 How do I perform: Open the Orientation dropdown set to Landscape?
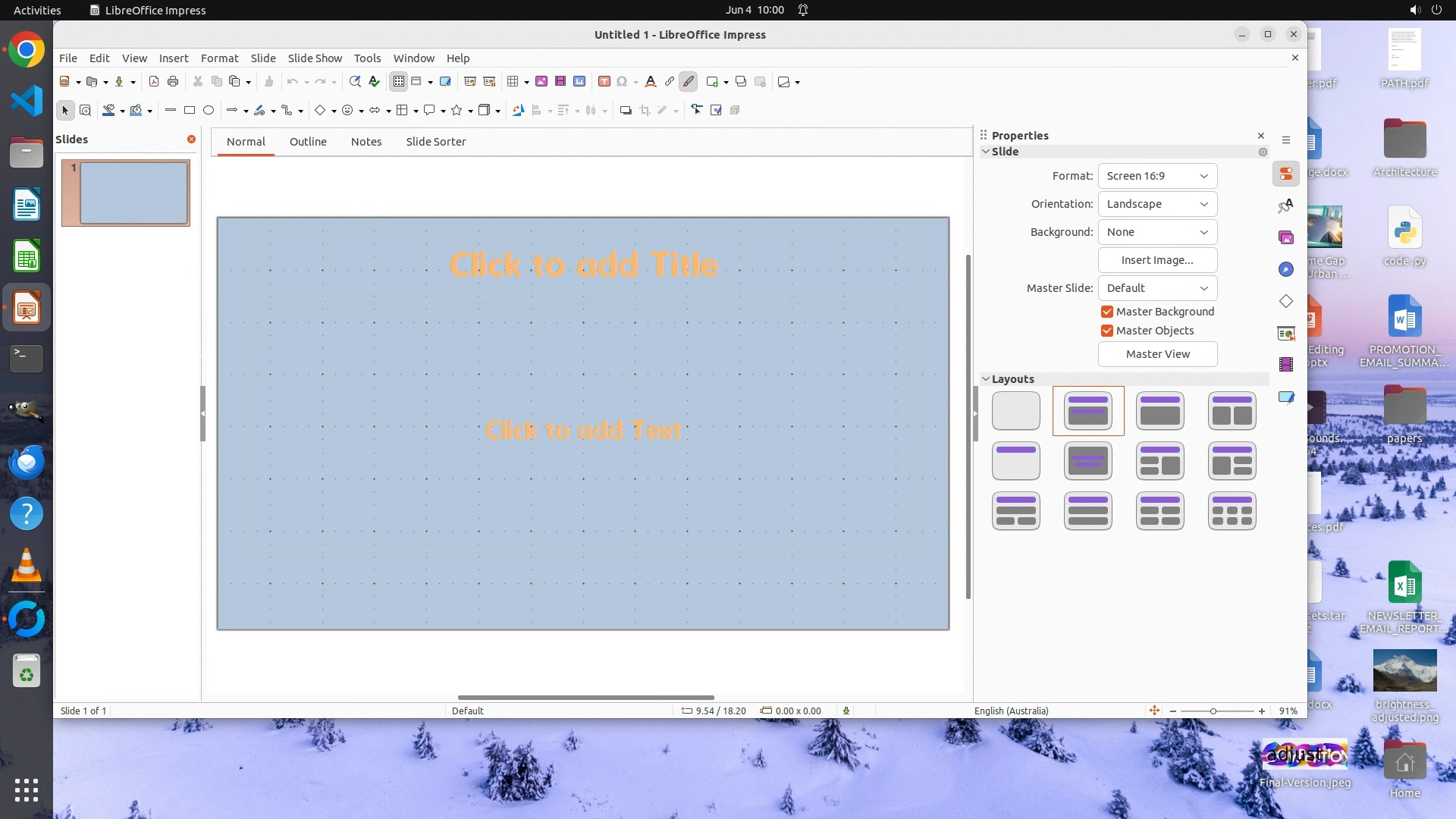pyautogui.click(x=1157, y=204)
